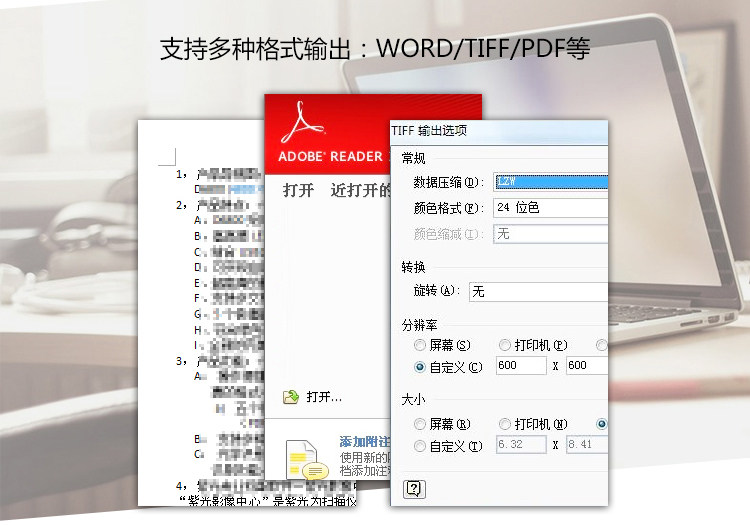Select 打印机(P) resolution radio button

point(505,345)
